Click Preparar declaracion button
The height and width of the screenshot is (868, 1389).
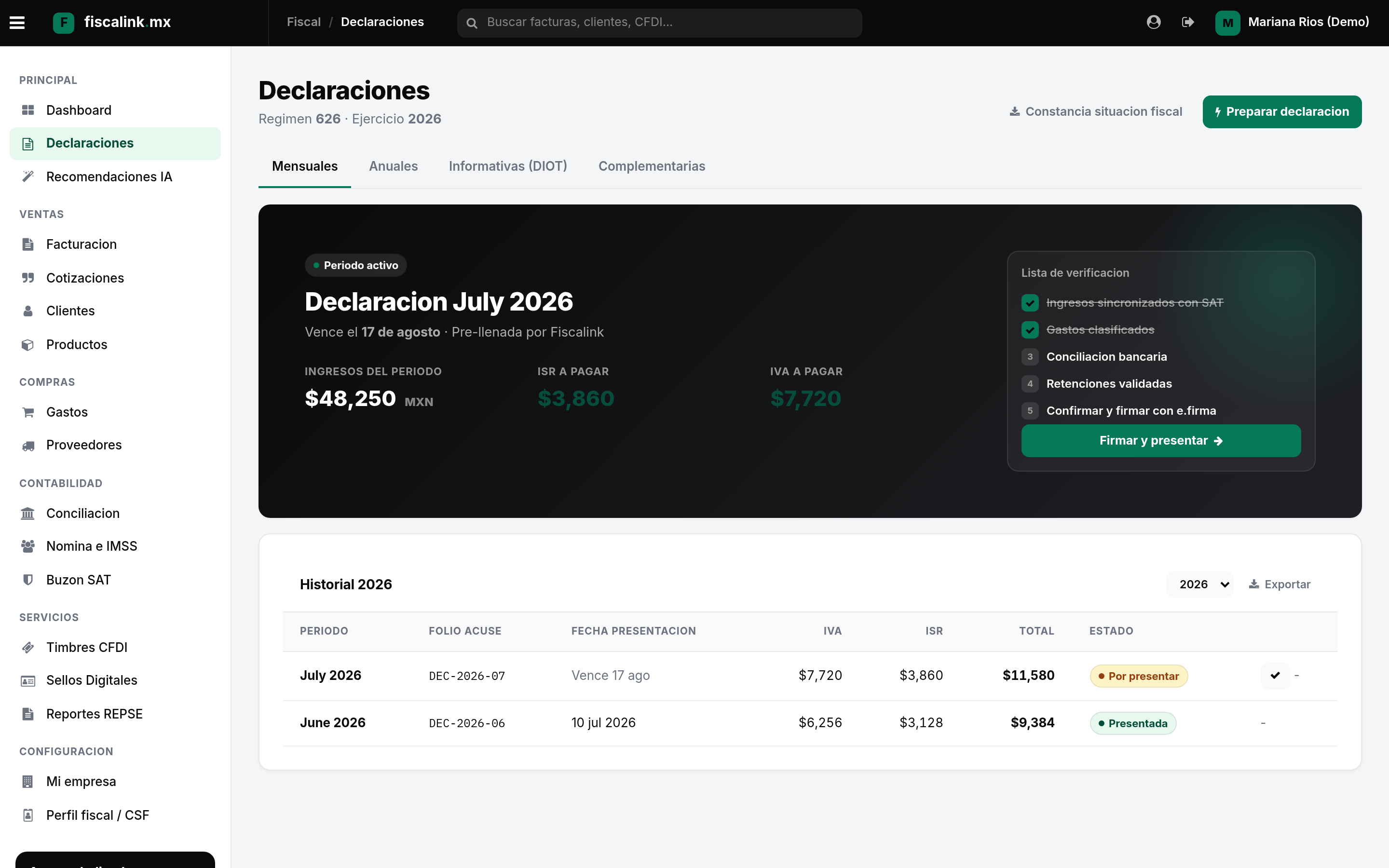click(x=1281, y=112)
